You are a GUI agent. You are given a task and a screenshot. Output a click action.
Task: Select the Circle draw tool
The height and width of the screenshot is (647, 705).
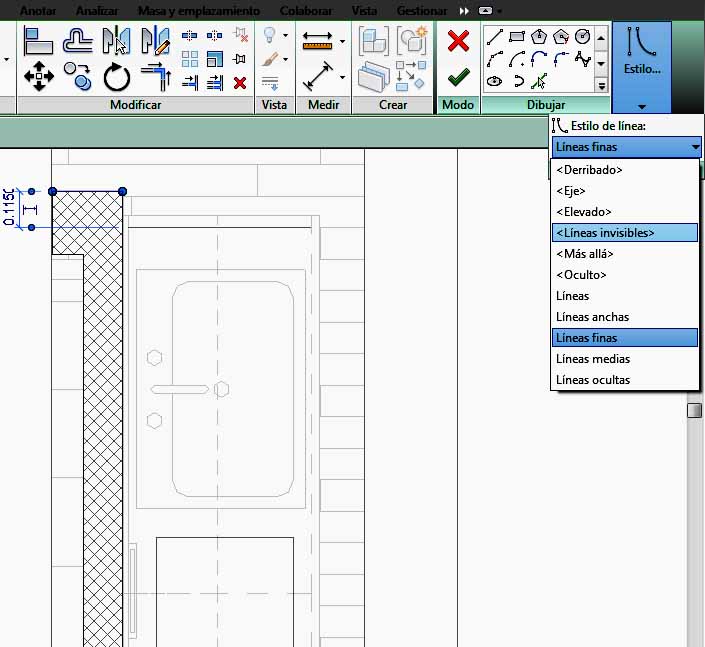582,38
